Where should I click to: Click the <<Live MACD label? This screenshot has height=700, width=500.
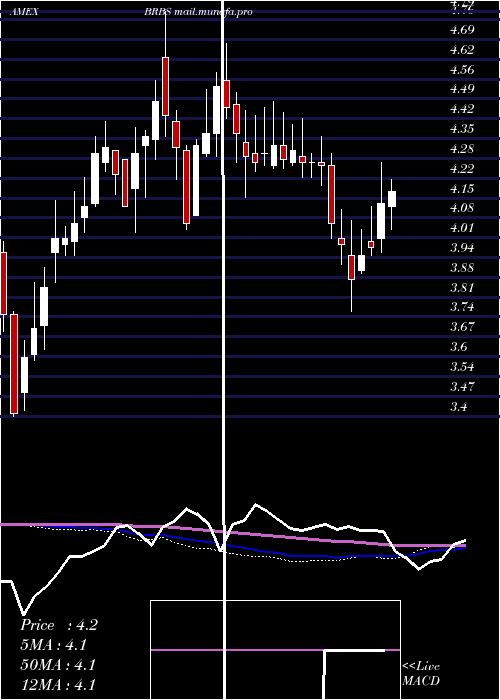tap(421, 673)
